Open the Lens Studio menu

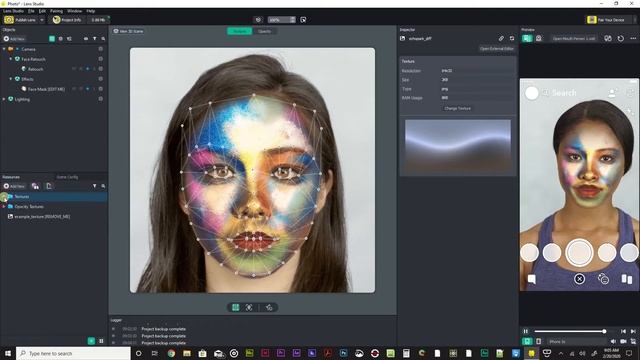(13, 11)
